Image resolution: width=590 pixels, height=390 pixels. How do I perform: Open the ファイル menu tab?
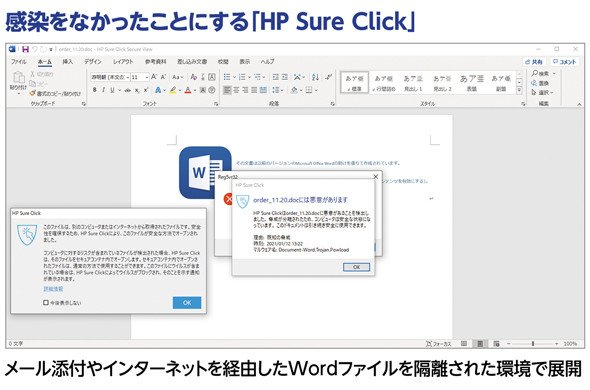pos(18,61)
